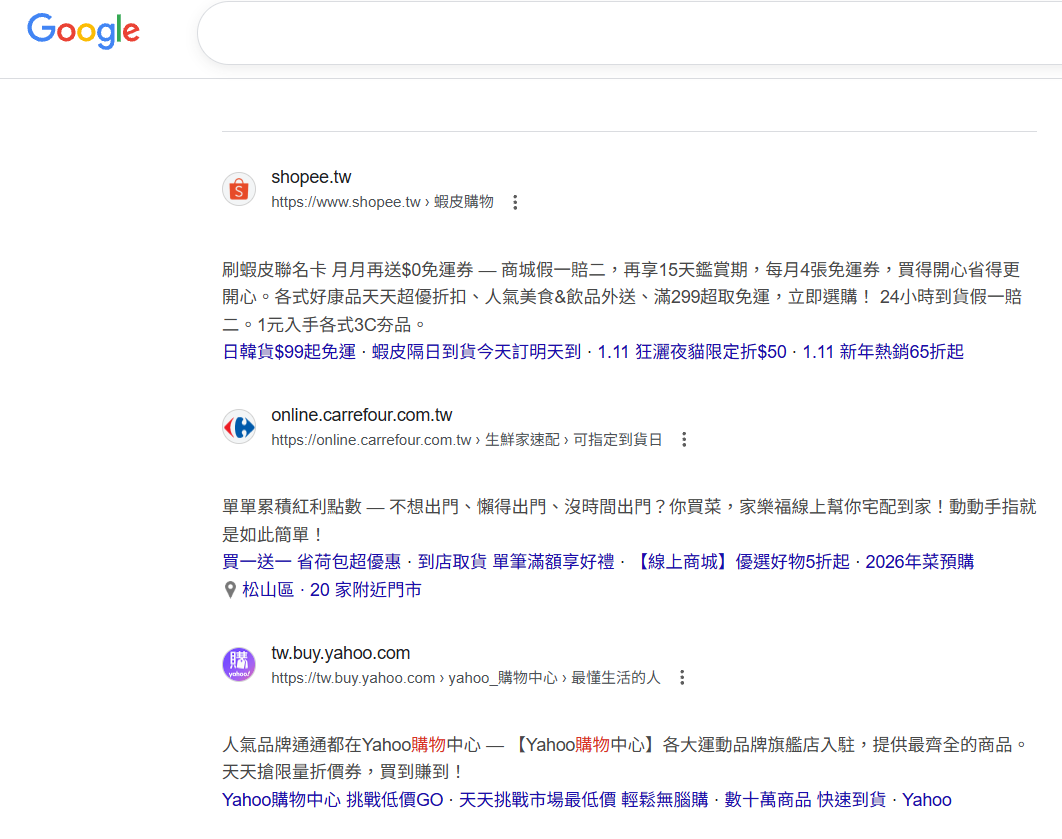Click the Carrefour description starting 單單累積紅利點數
This screenshot has width=1062, height=839.
click(x=629, y=521)
